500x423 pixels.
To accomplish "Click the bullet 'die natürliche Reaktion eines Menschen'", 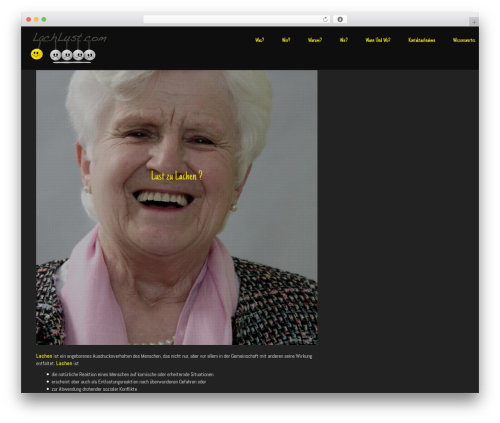I will [x=133, y=374].
